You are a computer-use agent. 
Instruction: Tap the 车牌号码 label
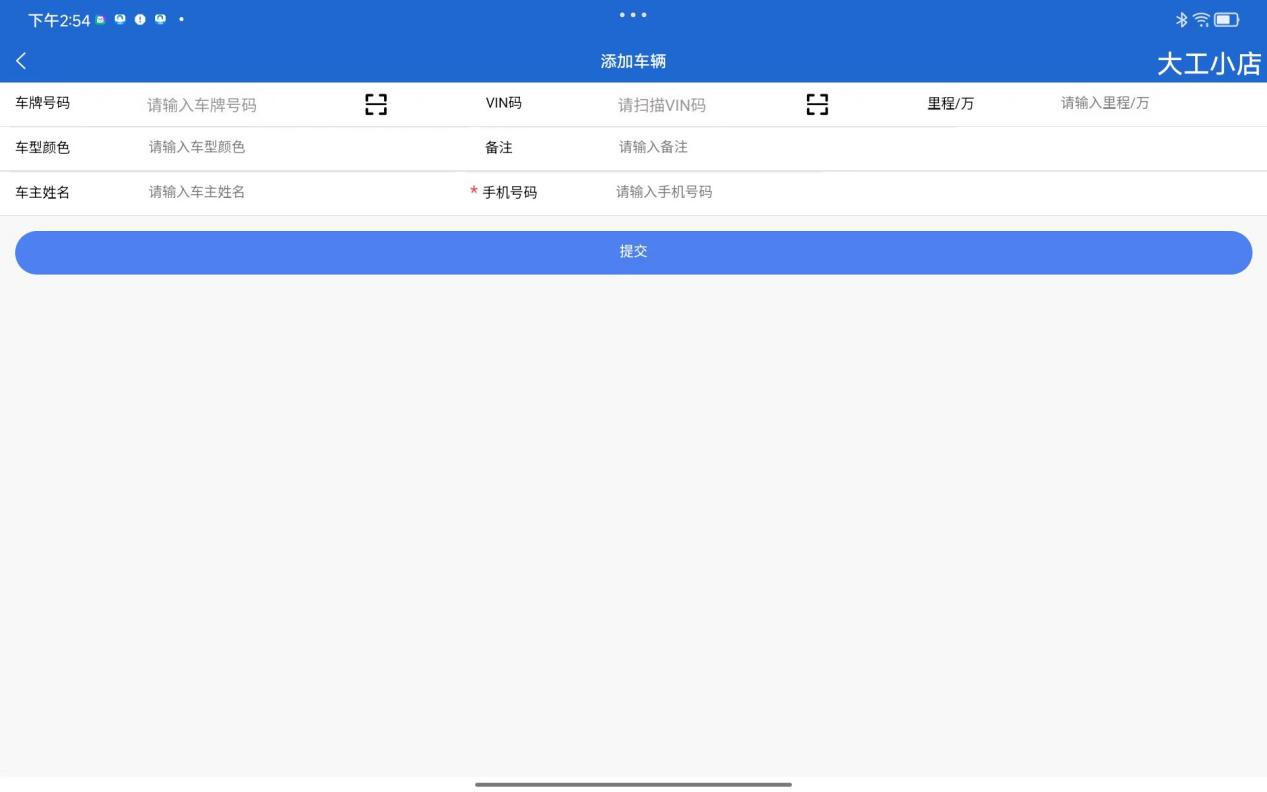tap(42, 102)
